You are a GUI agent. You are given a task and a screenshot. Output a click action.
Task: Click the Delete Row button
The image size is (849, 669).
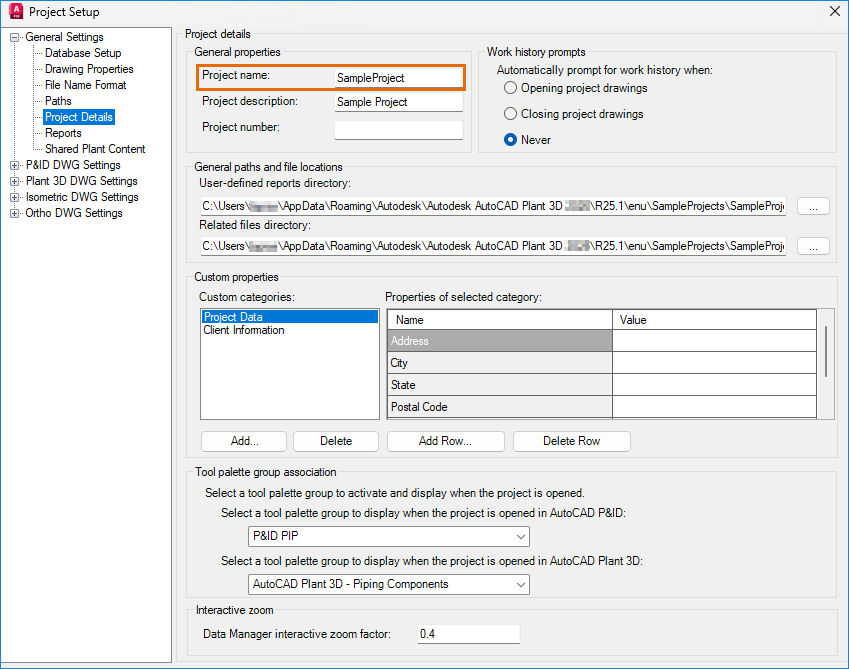point(571,441)
